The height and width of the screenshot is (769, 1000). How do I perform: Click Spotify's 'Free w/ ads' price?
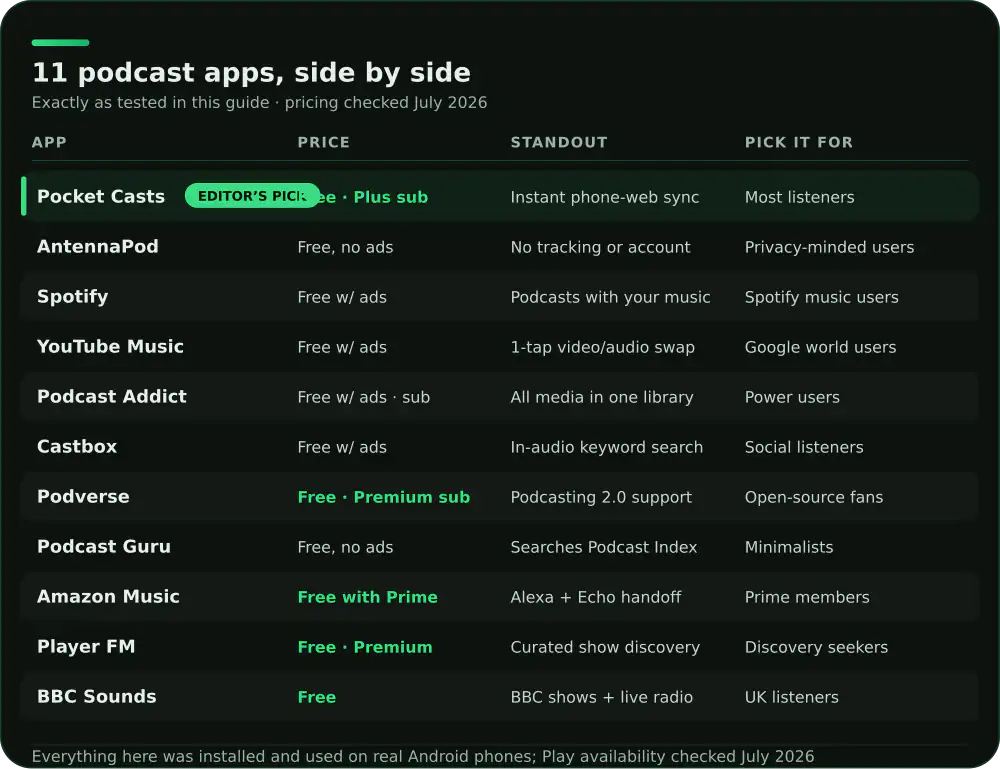coord(342,297)
